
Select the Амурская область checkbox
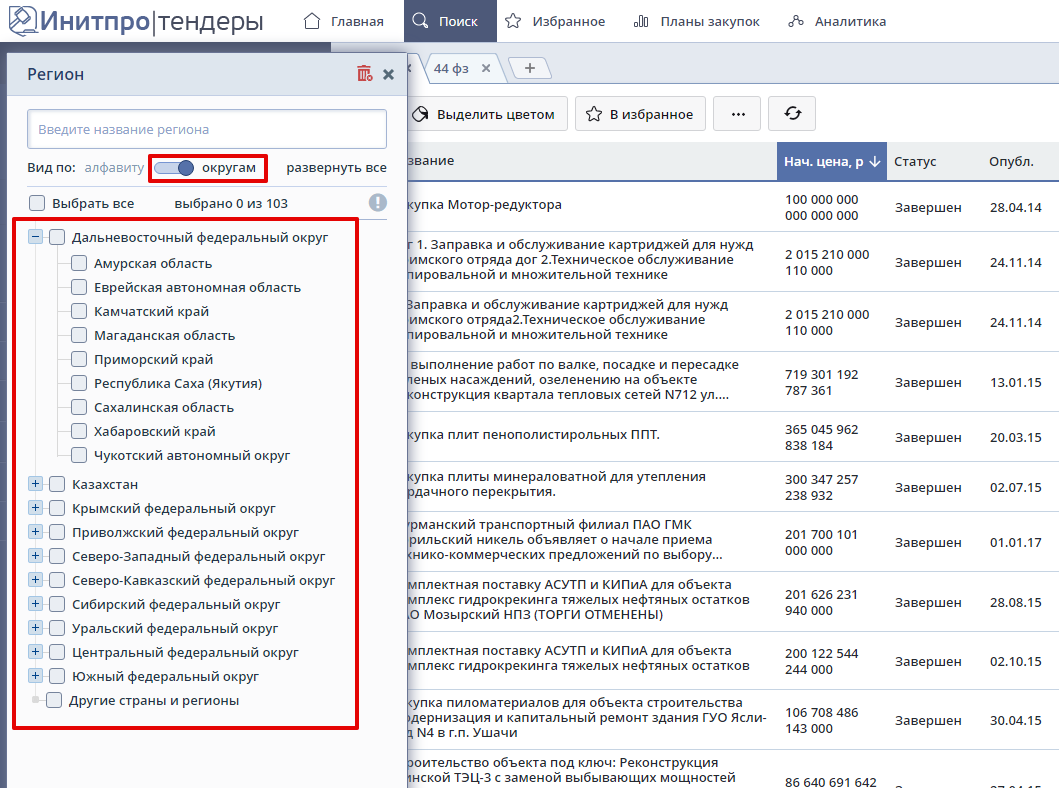pyautogui.click(x=79, y=264)
